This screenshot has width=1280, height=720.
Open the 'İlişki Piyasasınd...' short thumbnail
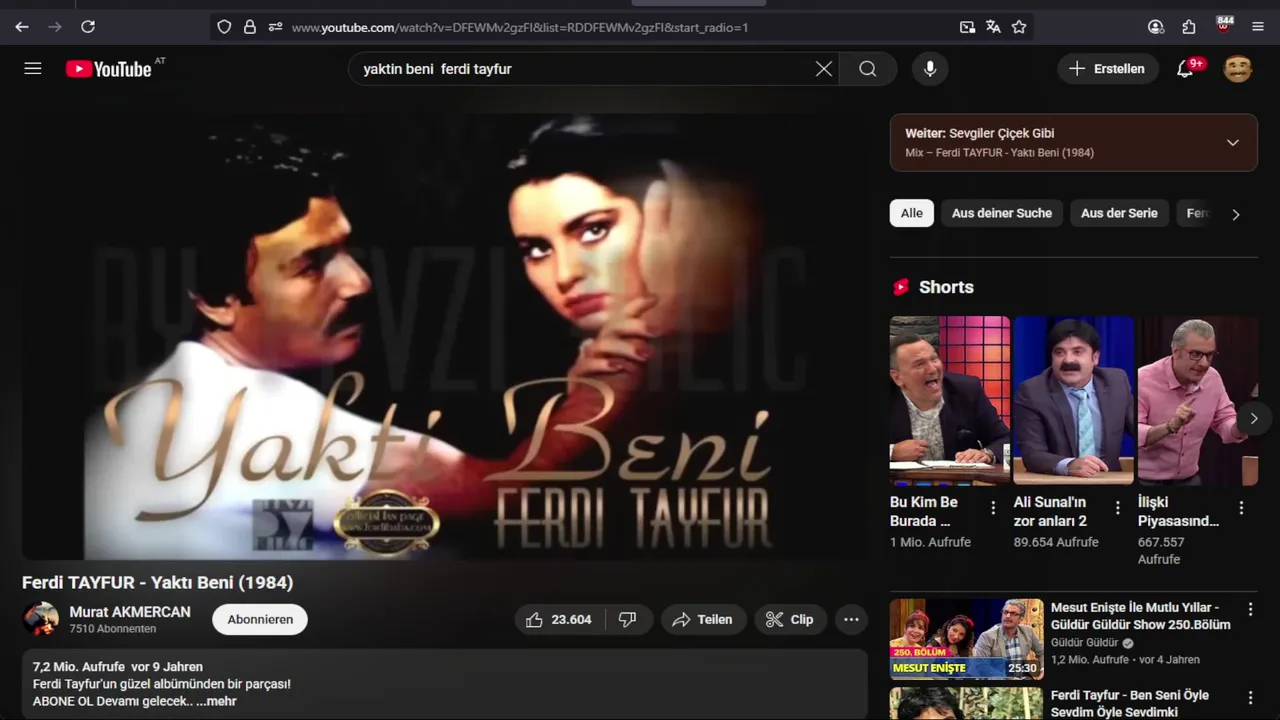[x=1198, y=401]
